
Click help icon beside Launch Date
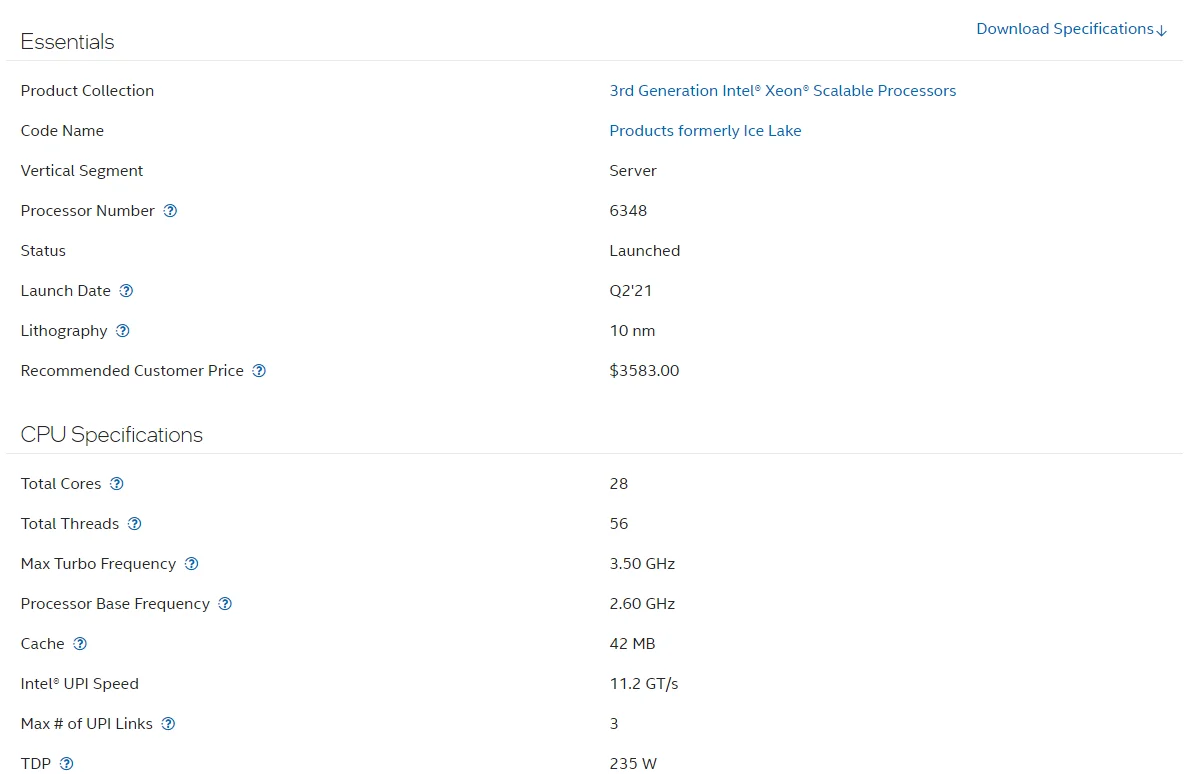[126, 291]
